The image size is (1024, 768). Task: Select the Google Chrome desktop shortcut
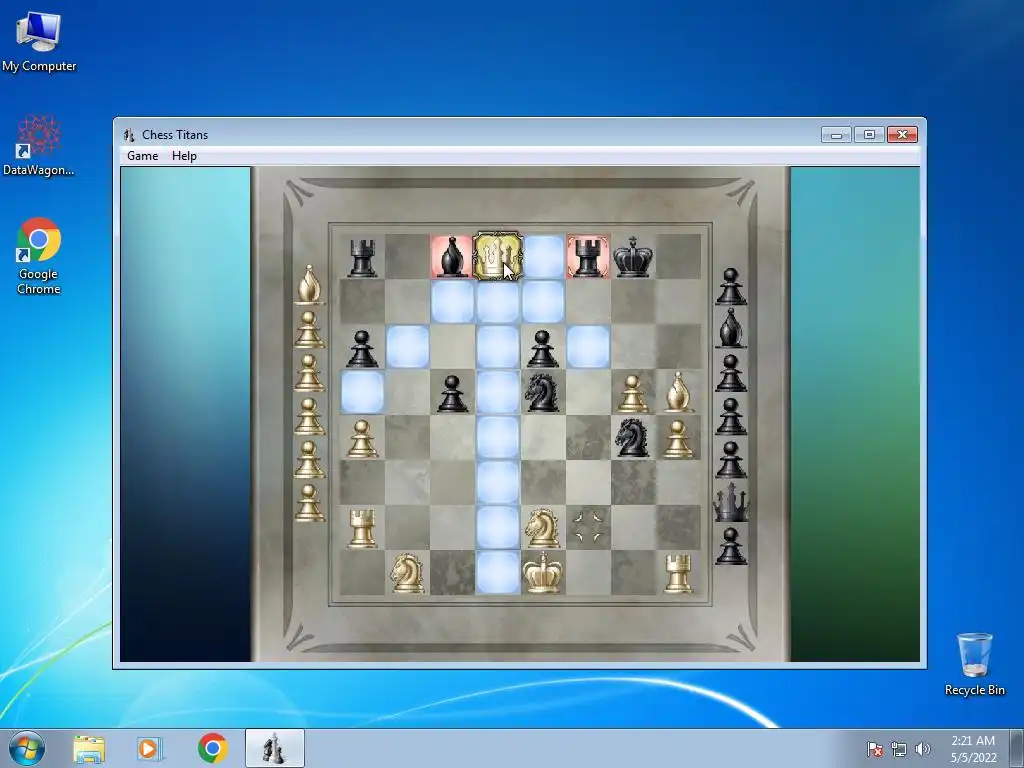click(x=39, y=256)
